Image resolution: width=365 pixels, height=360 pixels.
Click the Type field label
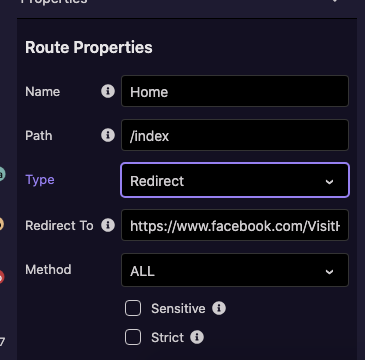coord(40,180)
